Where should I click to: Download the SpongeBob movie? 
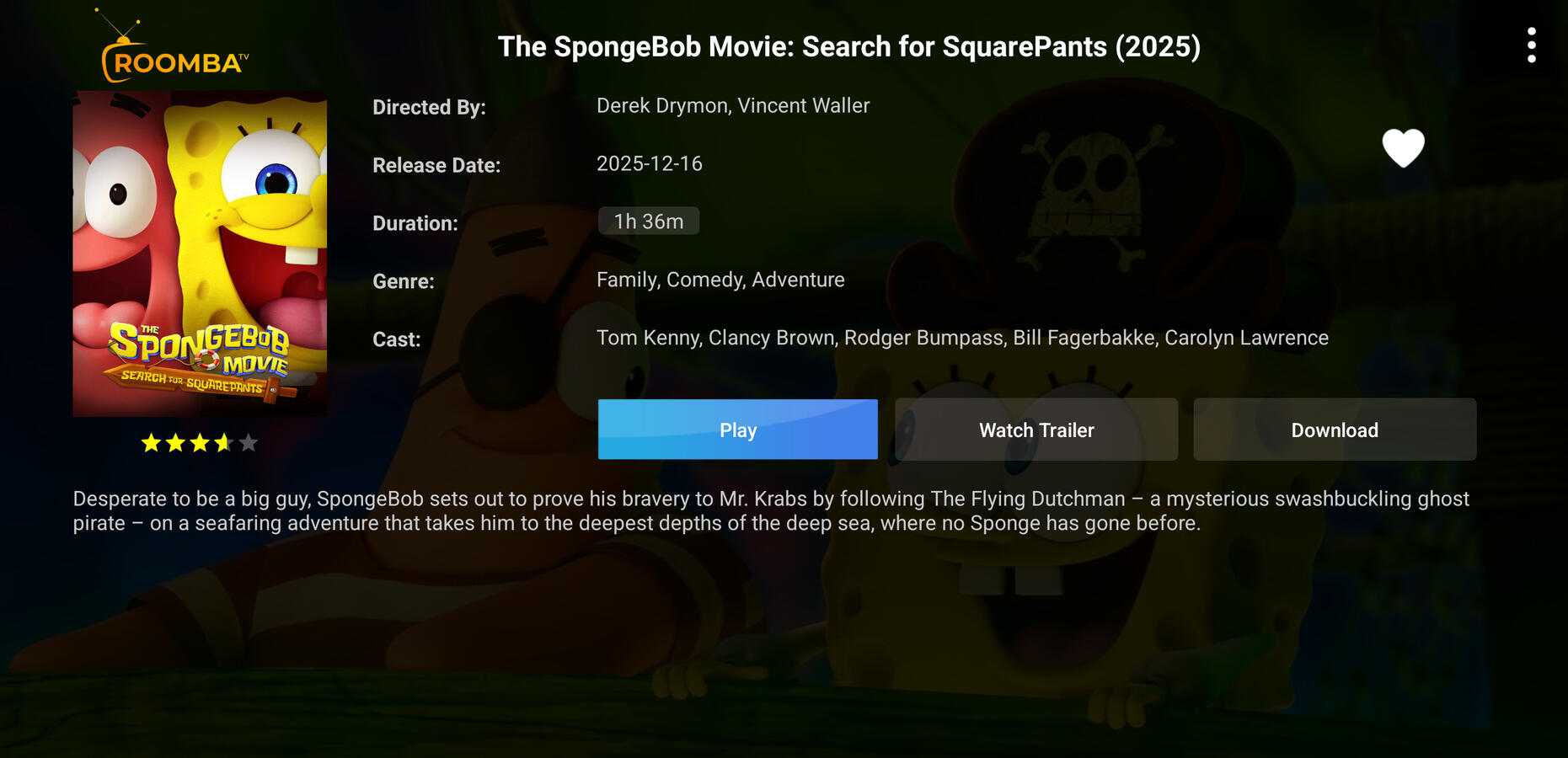[x=1334, y=430]
